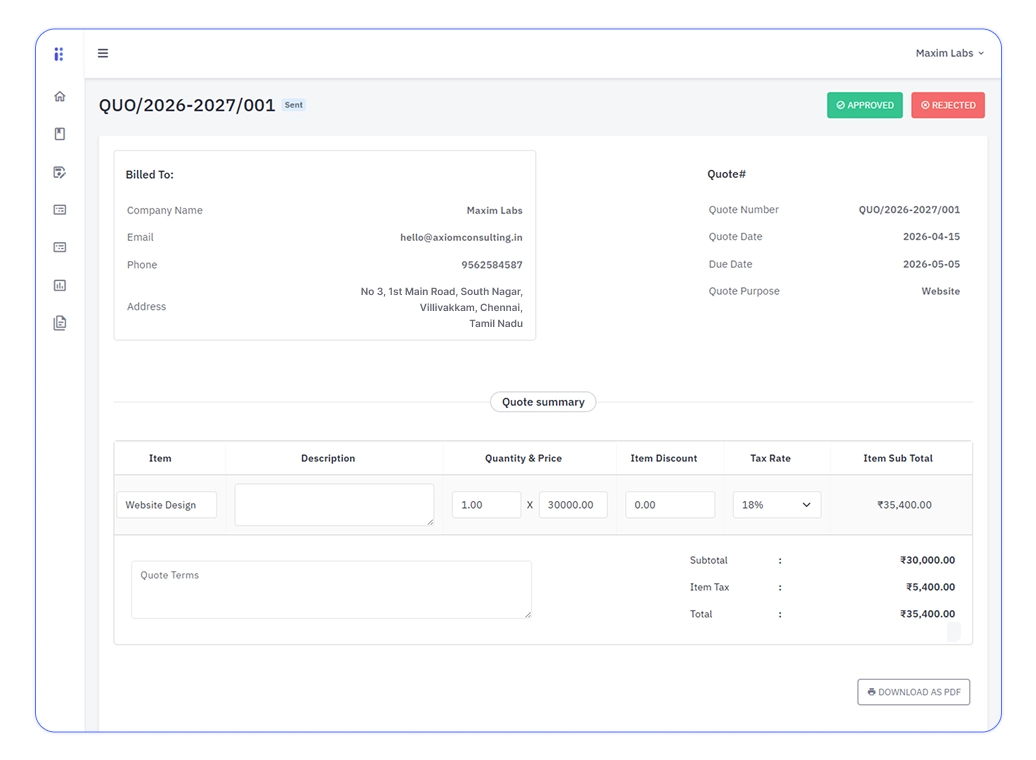Click the Quote Terms text area

click(x=331, y=589)
